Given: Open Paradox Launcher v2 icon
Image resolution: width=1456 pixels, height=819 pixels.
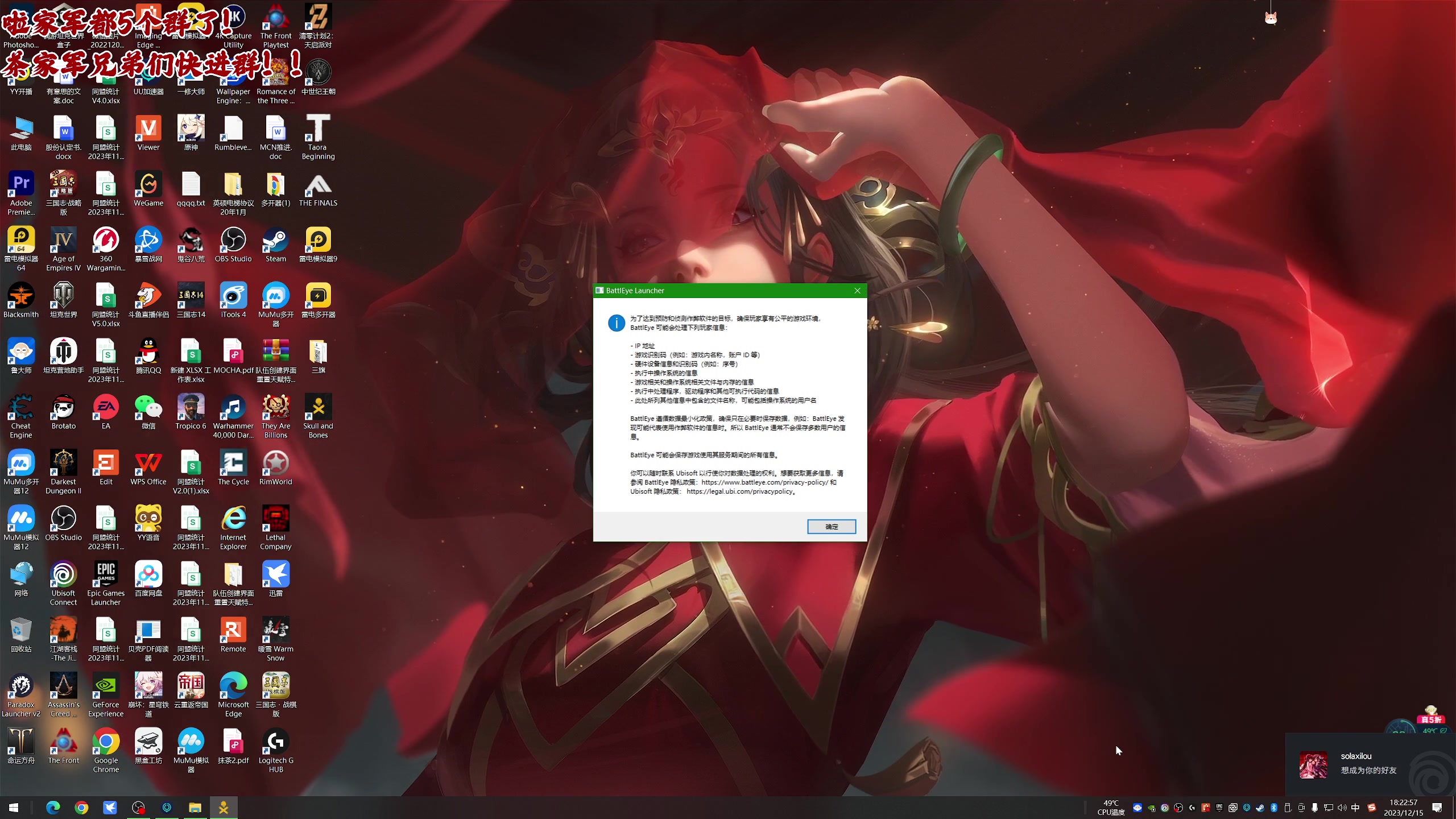Looking at the screenshot, I should pos(21,695).
